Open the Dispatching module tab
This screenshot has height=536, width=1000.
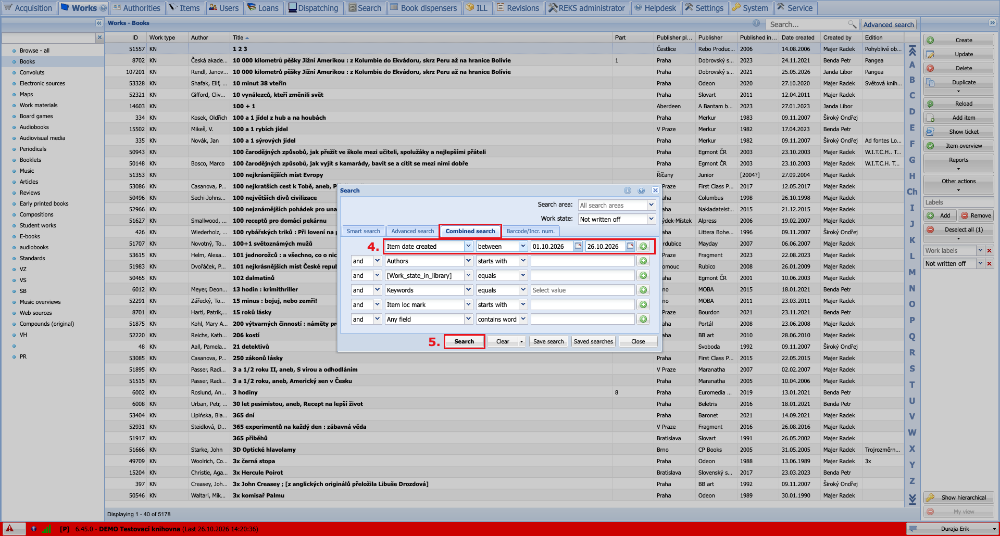pyautogui.click(x=314, y=8)
